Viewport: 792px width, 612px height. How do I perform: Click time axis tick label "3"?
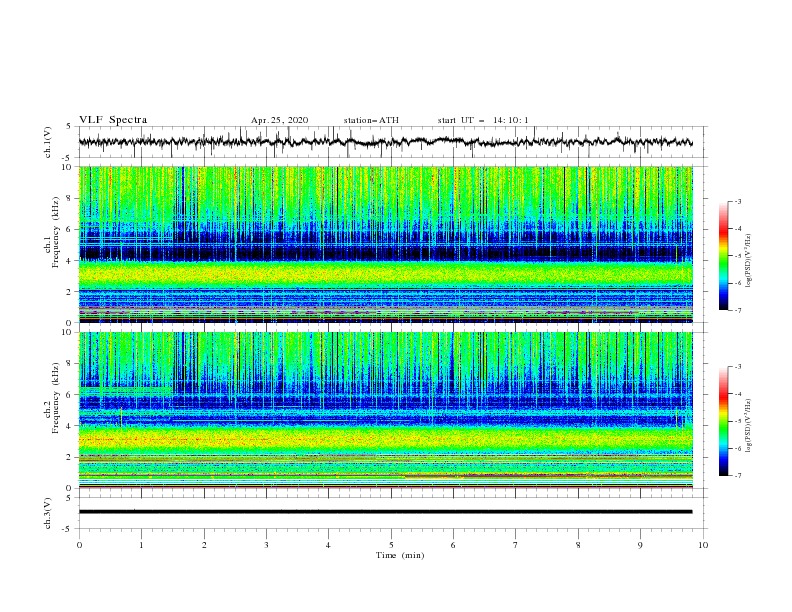tap(266, 545)
